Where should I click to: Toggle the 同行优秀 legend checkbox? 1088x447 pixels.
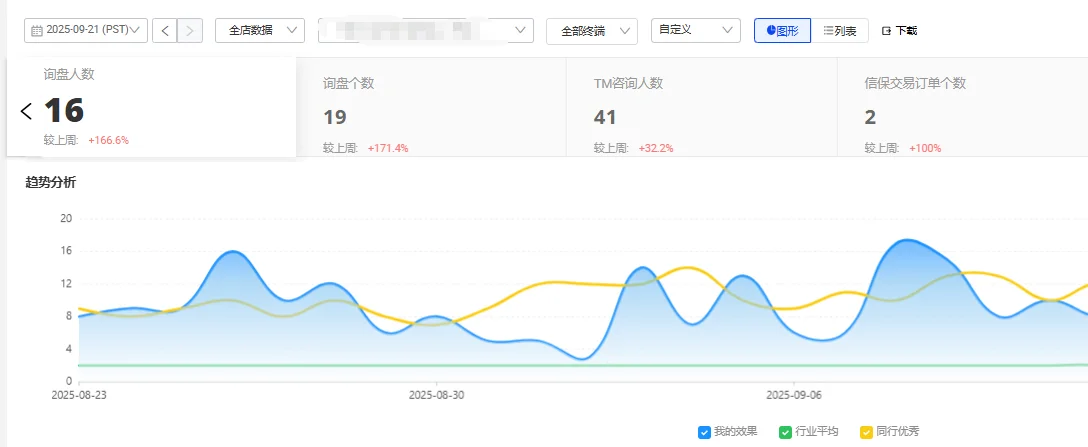pos(867,432)
